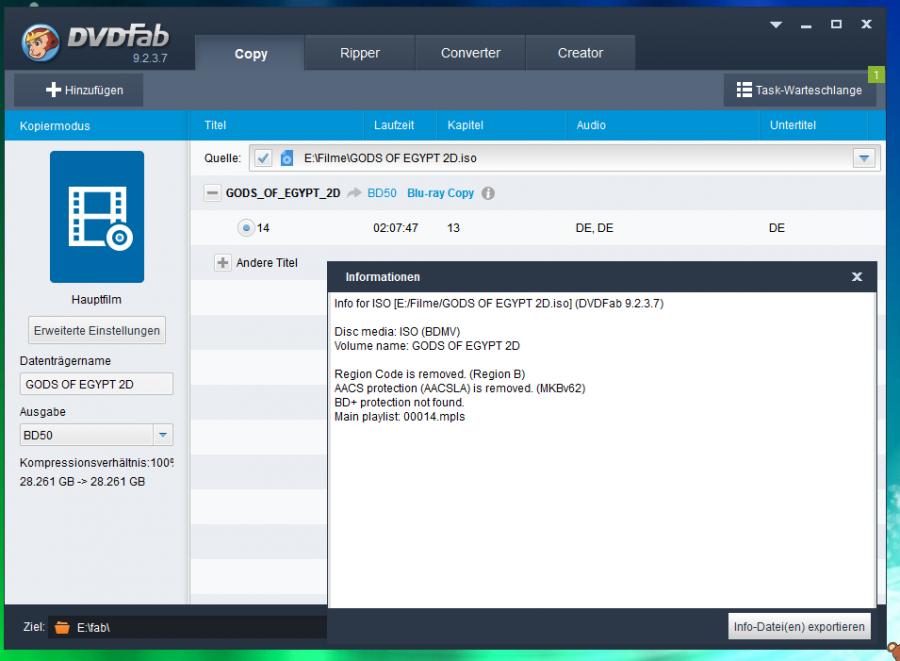Minimize the DVDFab window
Viewport: 900px width, 661px height.
806,25
